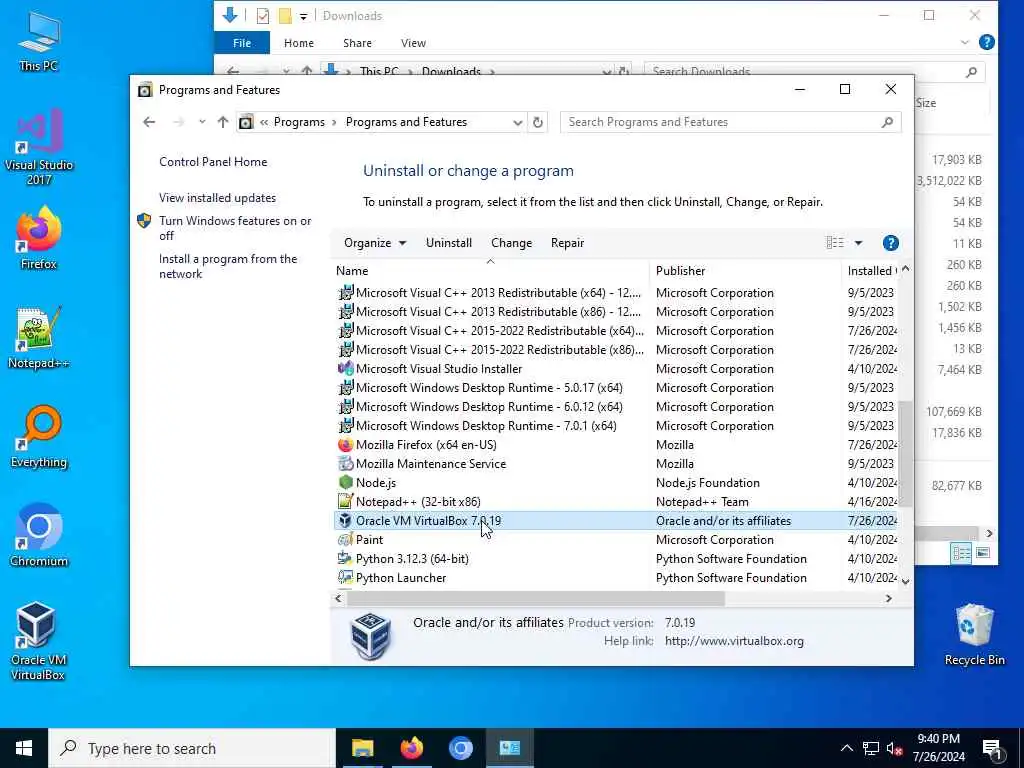Open Downloads window help icon

coord(987,42)
